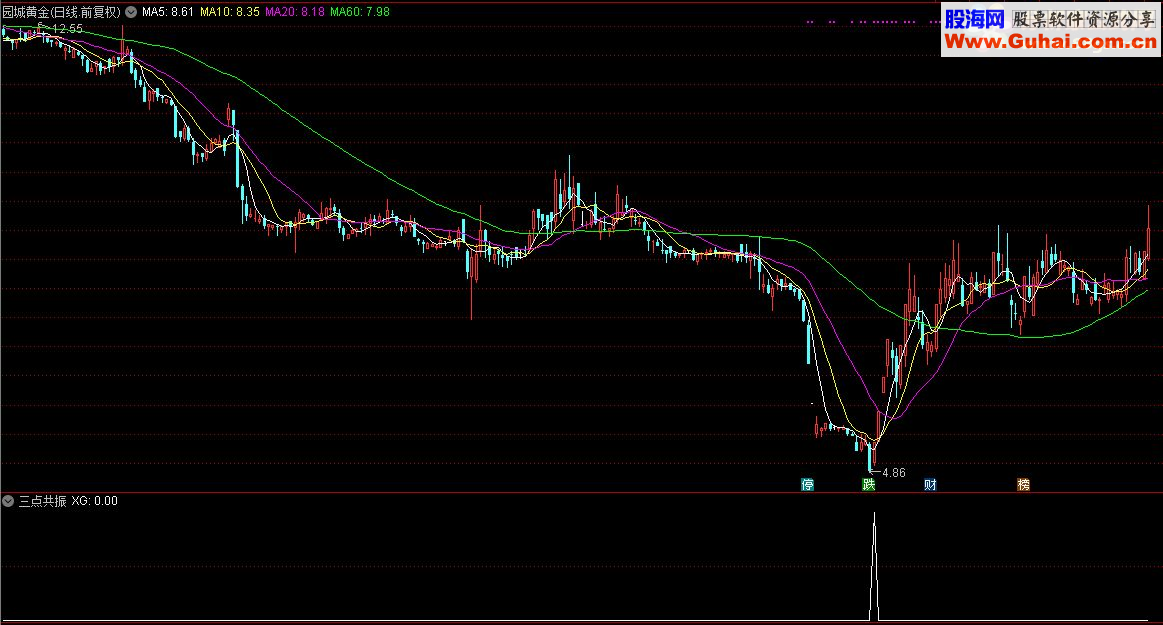The width and height of the screenshot is (1163, 625).
Task: Click the MA5: 8.61 label
Action: 168,12
